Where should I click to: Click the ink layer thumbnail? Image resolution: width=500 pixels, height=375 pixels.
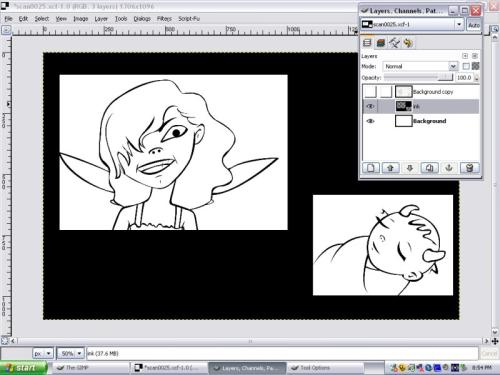403,106
